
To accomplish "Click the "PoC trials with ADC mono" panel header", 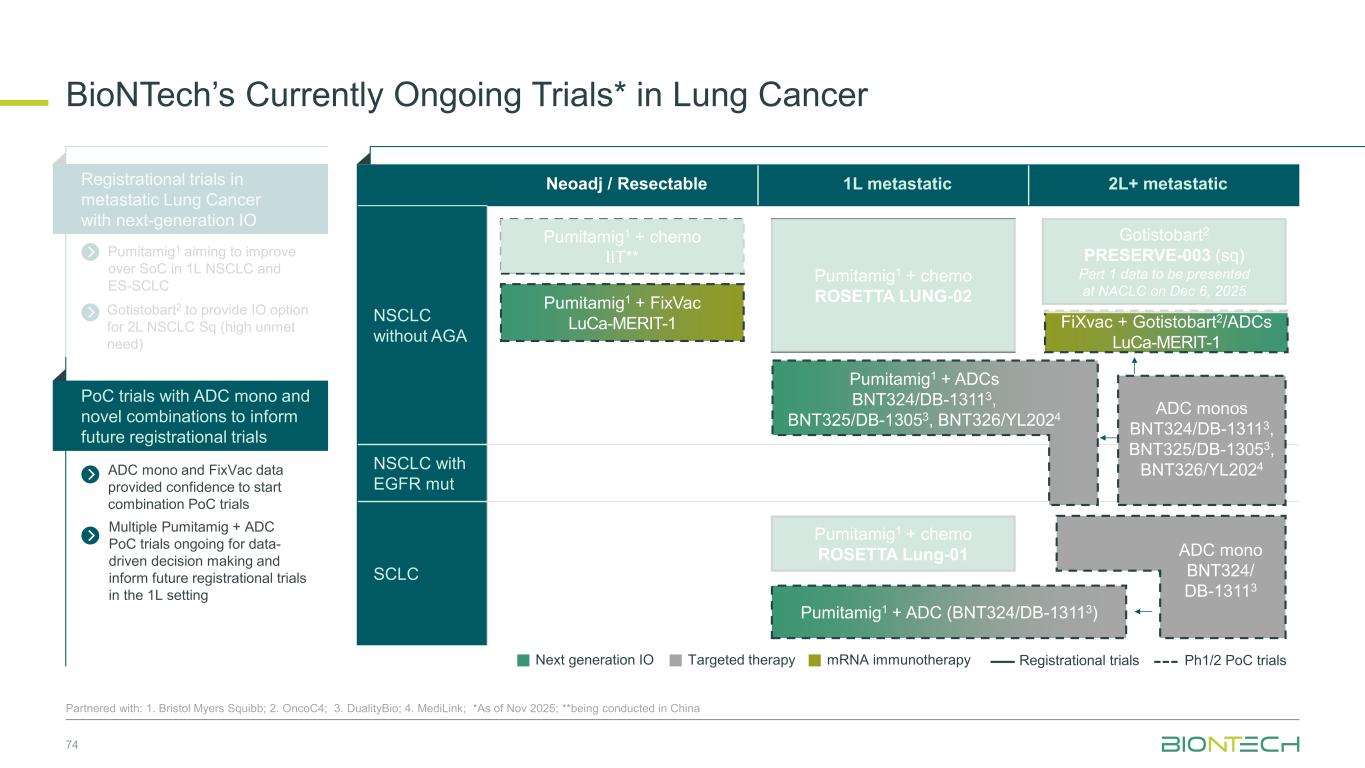I will (x=189, y=416).
